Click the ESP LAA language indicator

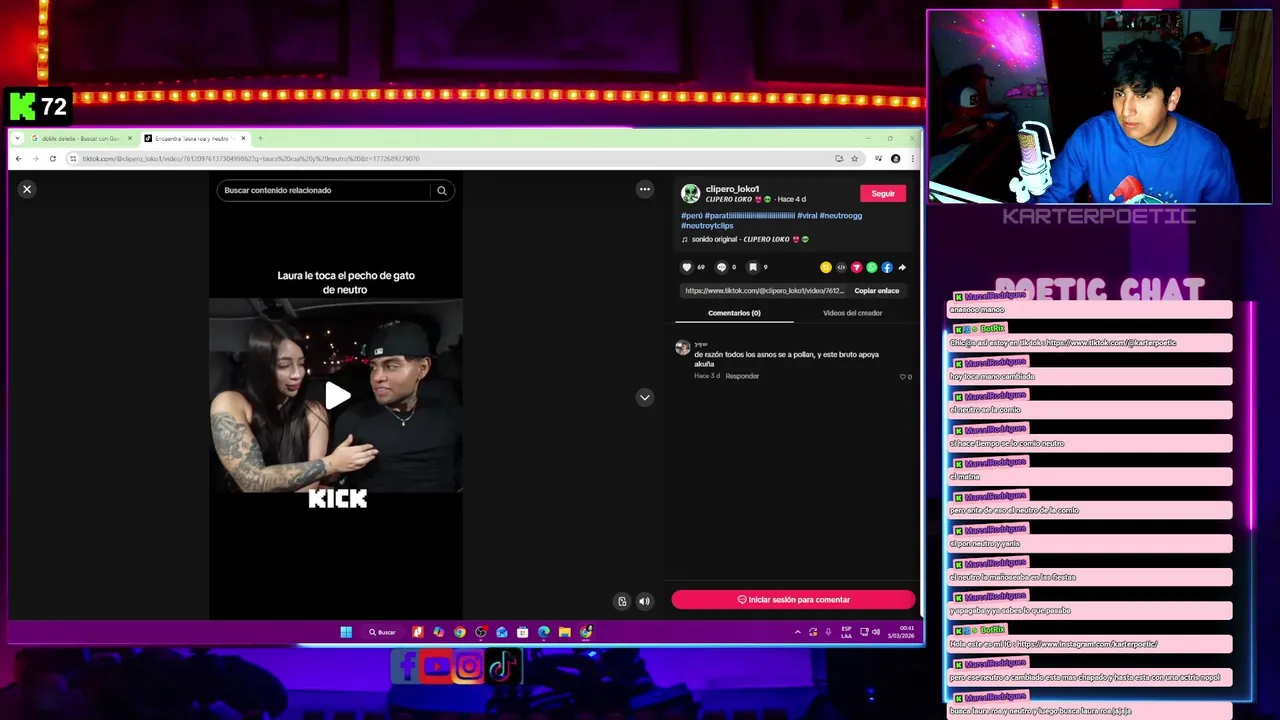click(846, 632)
